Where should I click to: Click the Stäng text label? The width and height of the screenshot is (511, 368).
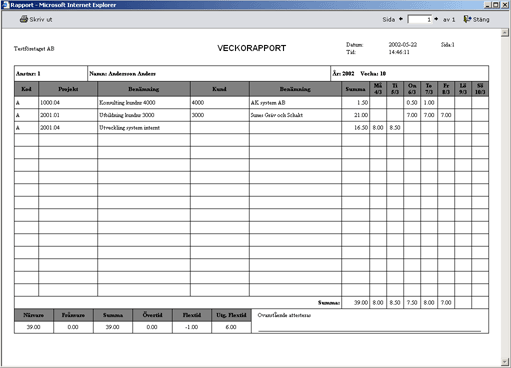coord(481,19)
